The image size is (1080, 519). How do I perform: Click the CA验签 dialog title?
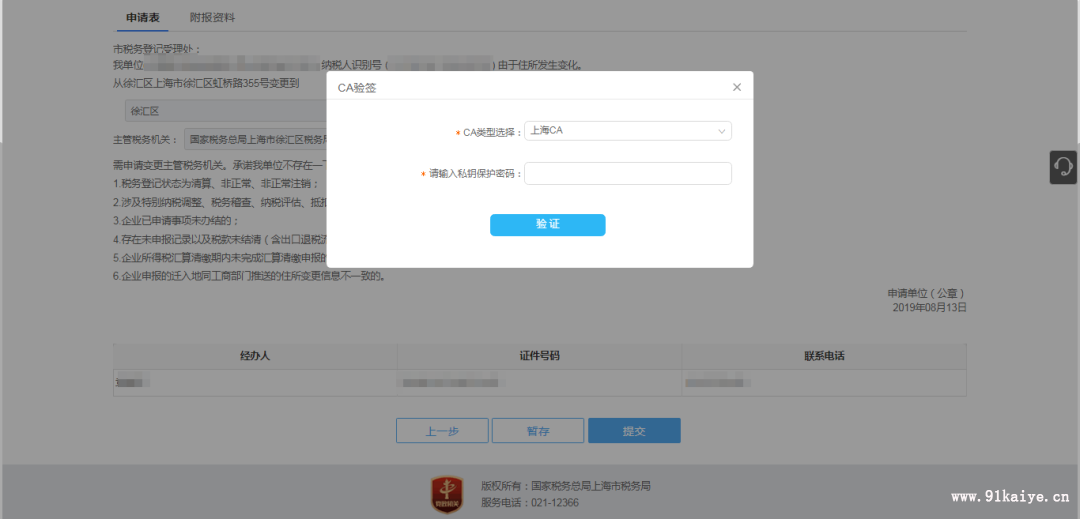point(356,88)
